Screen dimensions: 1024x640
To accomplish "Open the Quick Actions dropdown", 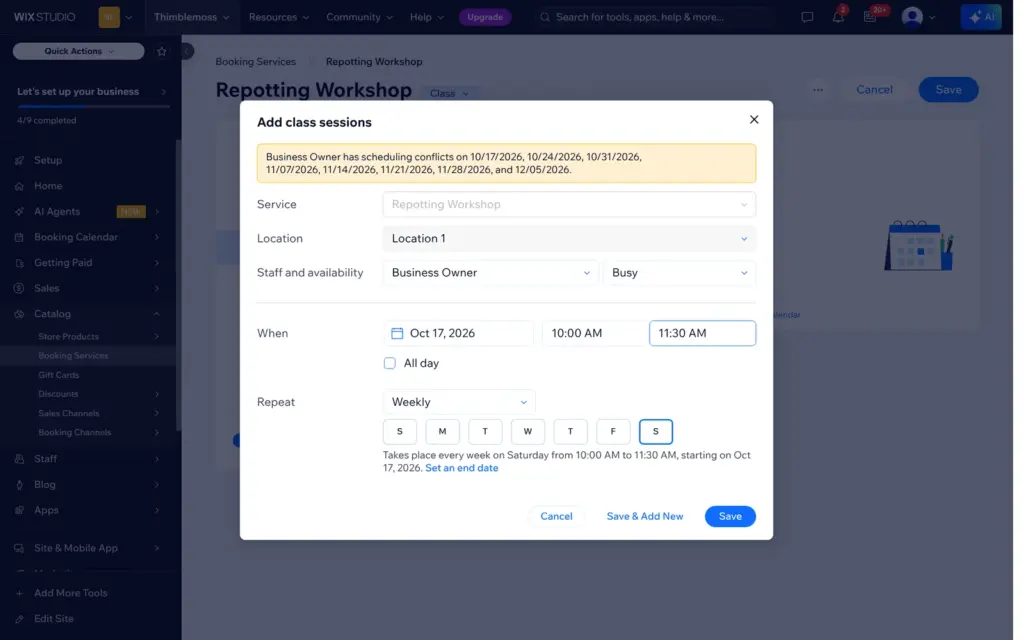I will (78, 52).
